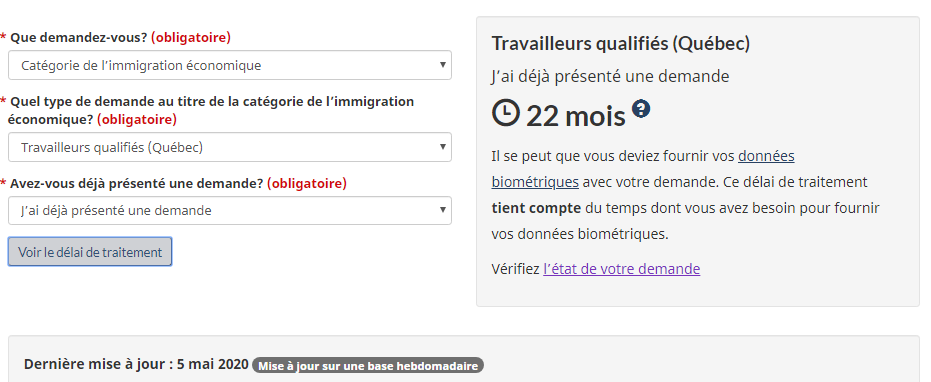Viewport: 931px width, 382px height.
Task: Click the 'Avez-vous déjà présenté une demande?' label
Action: coord(173,184)
